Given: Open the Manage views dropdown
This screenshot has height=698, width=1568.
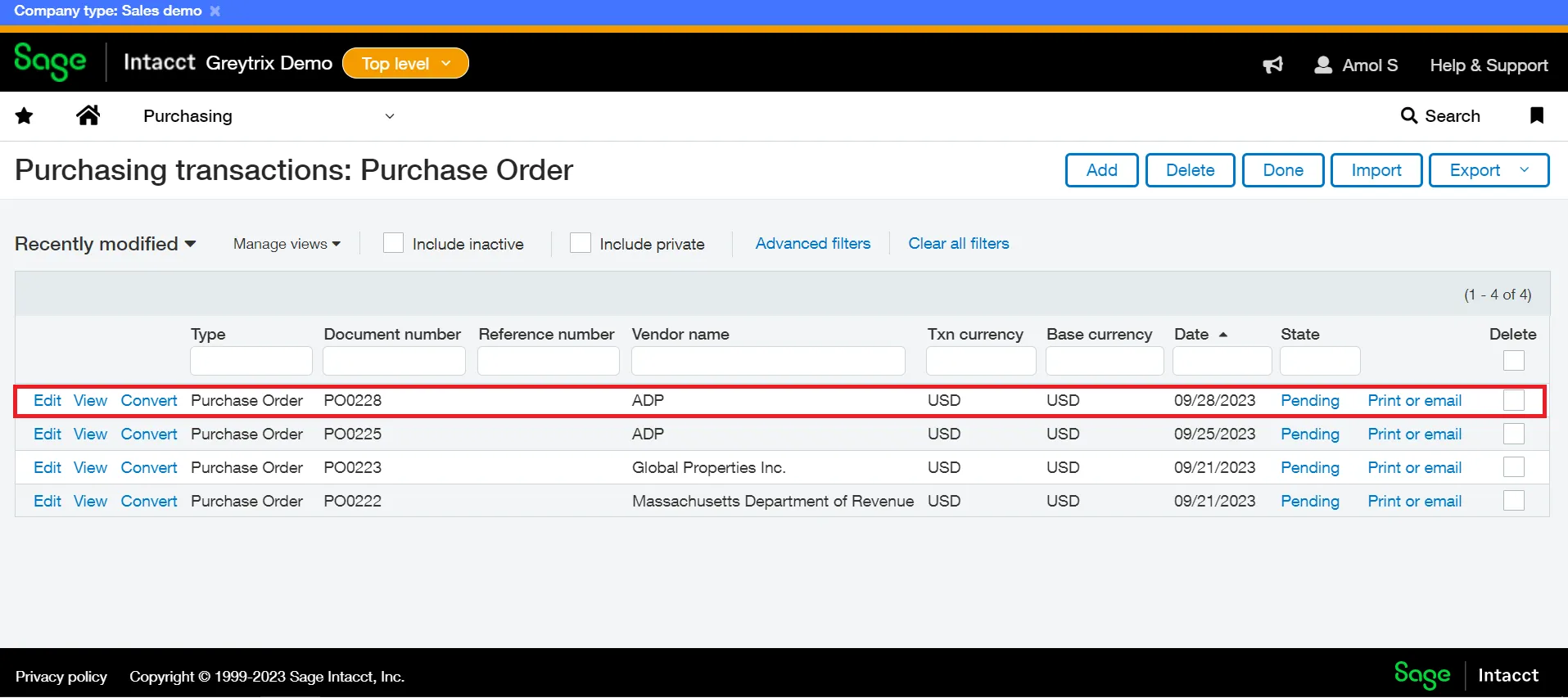Looking at the screenshot, I should [x=287, y=244].
